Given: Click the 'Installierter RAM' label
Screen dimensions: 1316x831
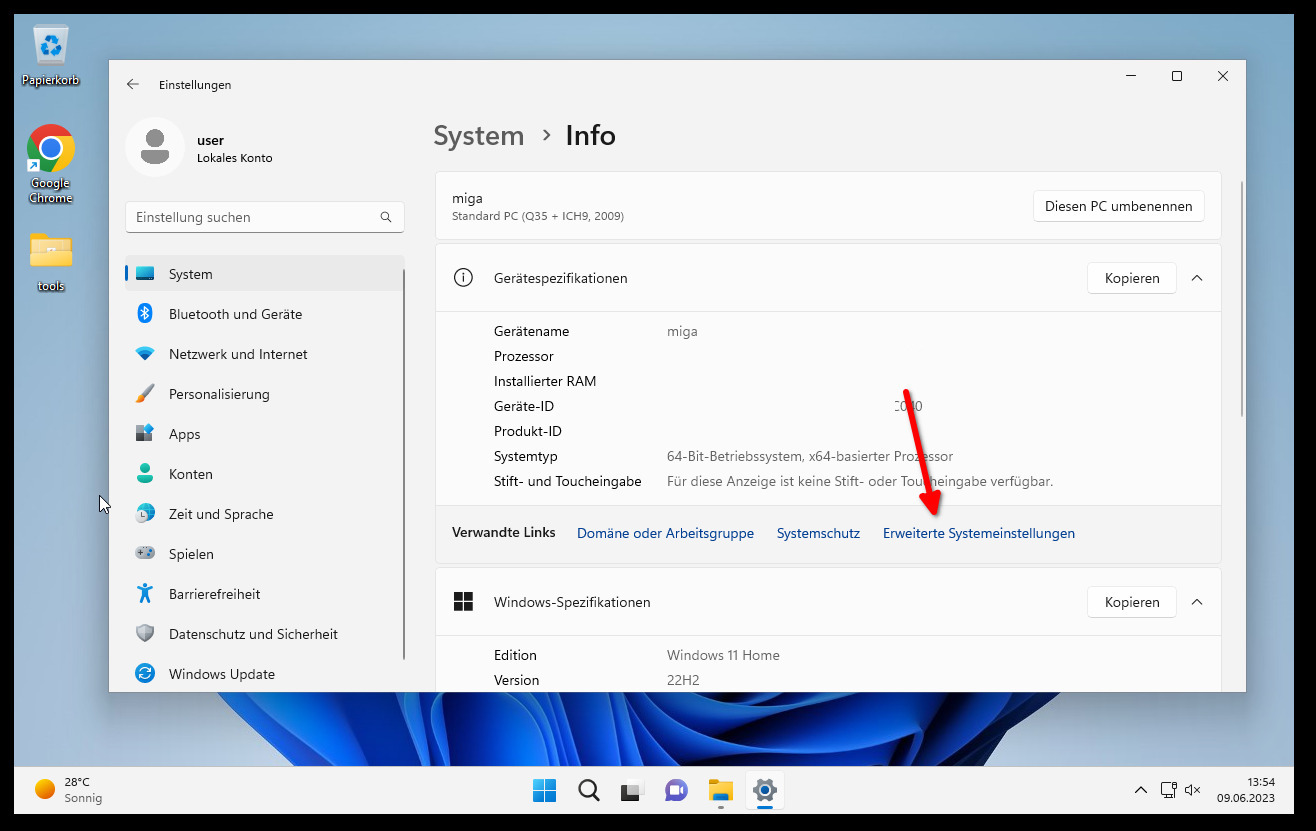Looking at the screenshot, I should [545, 381].
